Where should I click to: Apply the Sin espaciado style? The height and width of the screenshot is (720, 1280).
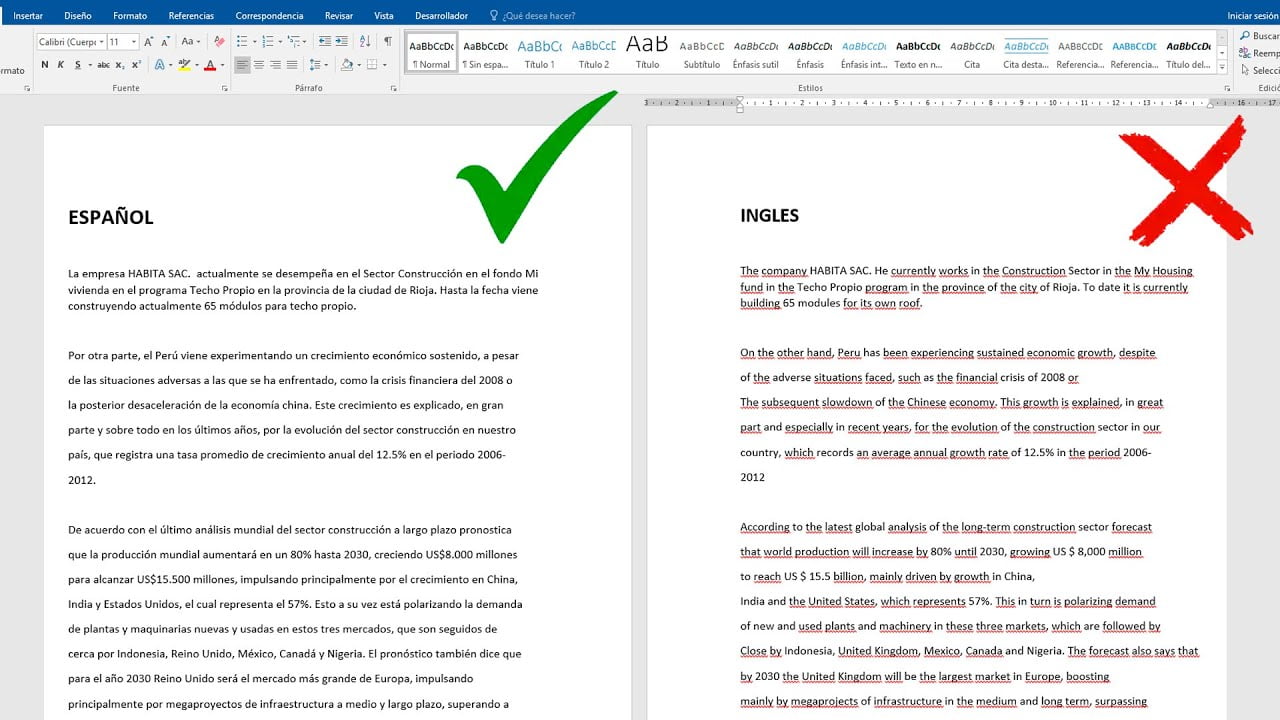click(x=485, y=53)
